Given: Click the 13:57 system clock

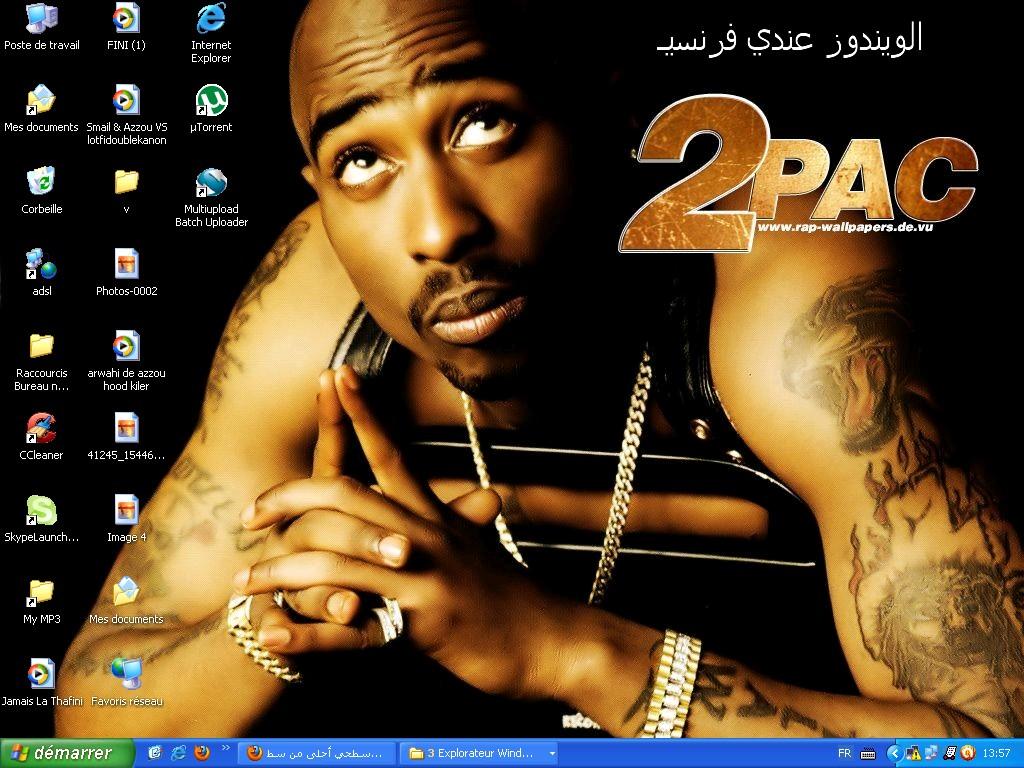Looking at the screenshot, I should click(x=996, y=754).
